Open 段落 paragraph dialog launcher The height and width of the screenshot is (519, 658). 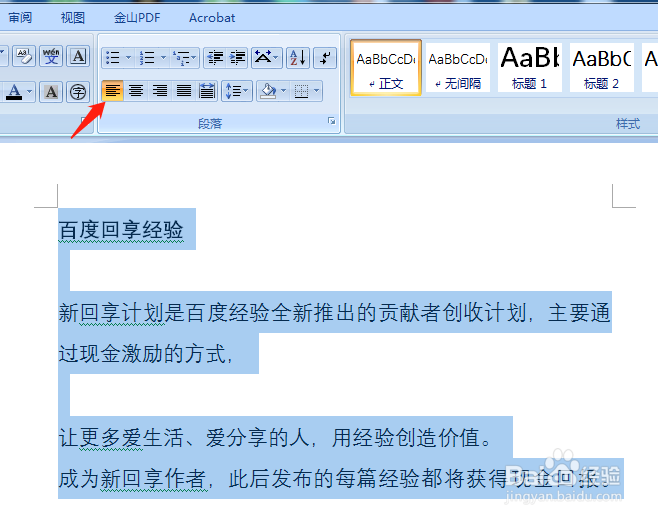click(x=332, y=121)
